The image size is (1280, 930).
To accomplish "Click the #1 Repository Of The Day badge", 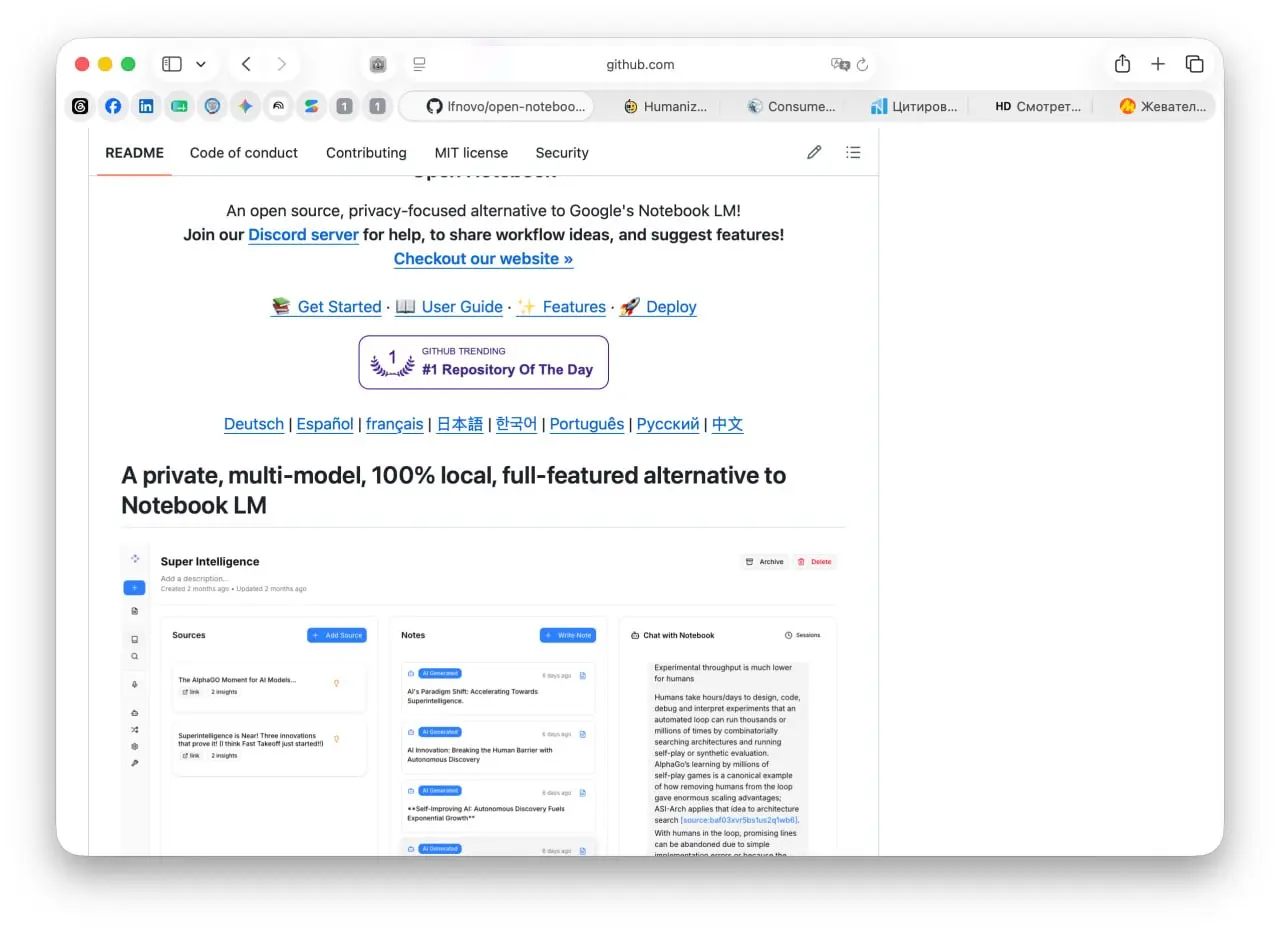I will tap(484, 362).
